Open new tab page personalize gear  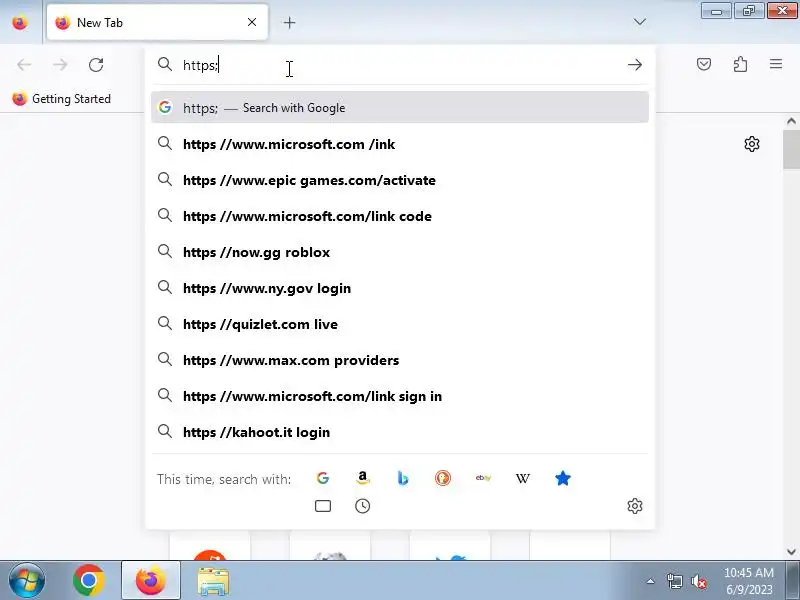(752, 144)
